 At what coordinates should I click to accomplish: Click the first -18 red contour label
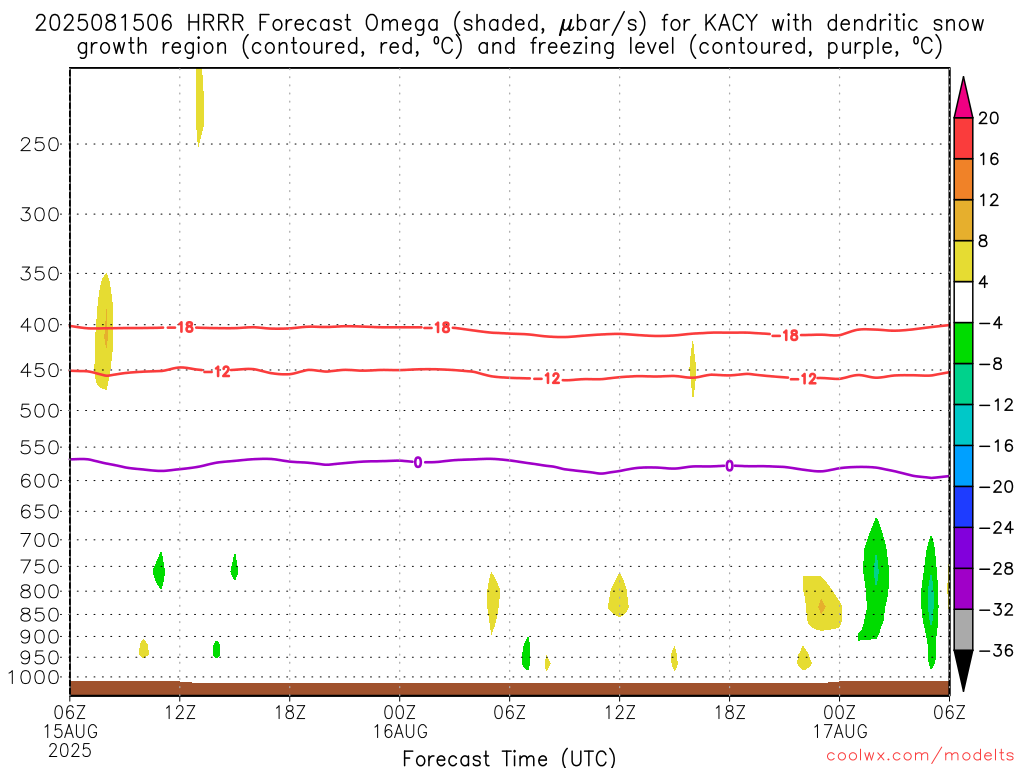click(x=181, y=327)
